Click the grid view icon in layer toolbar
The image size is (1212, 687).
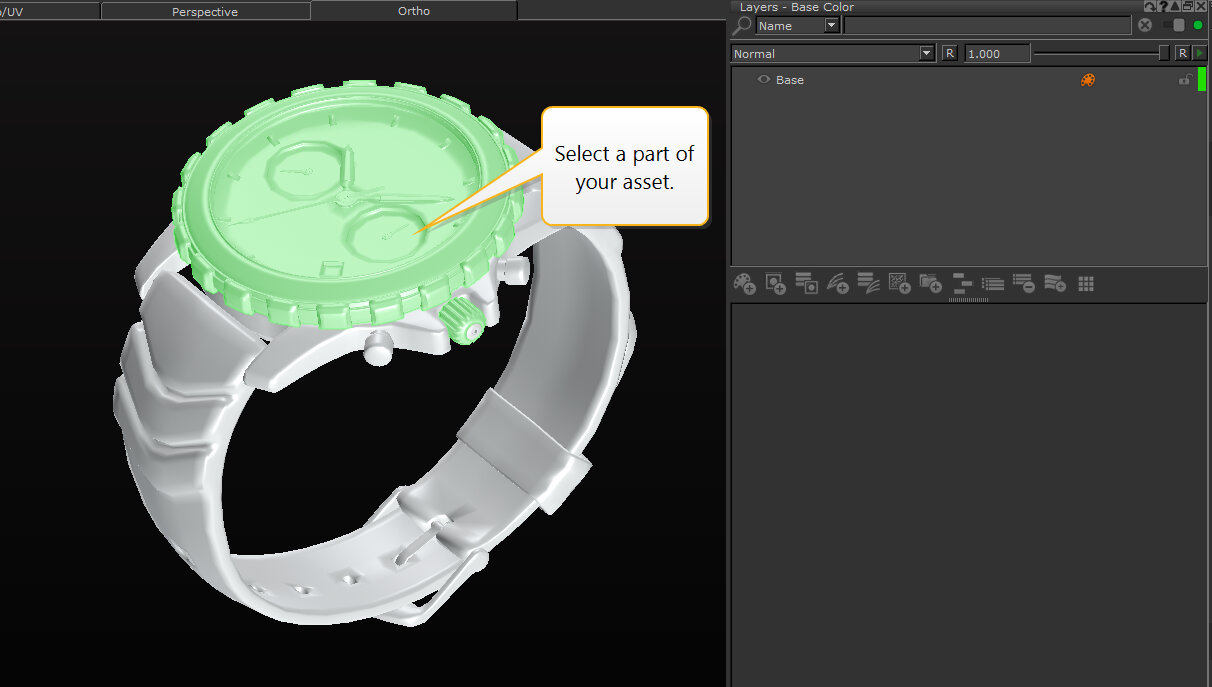pyautogui.click(x=1086, y=284)
